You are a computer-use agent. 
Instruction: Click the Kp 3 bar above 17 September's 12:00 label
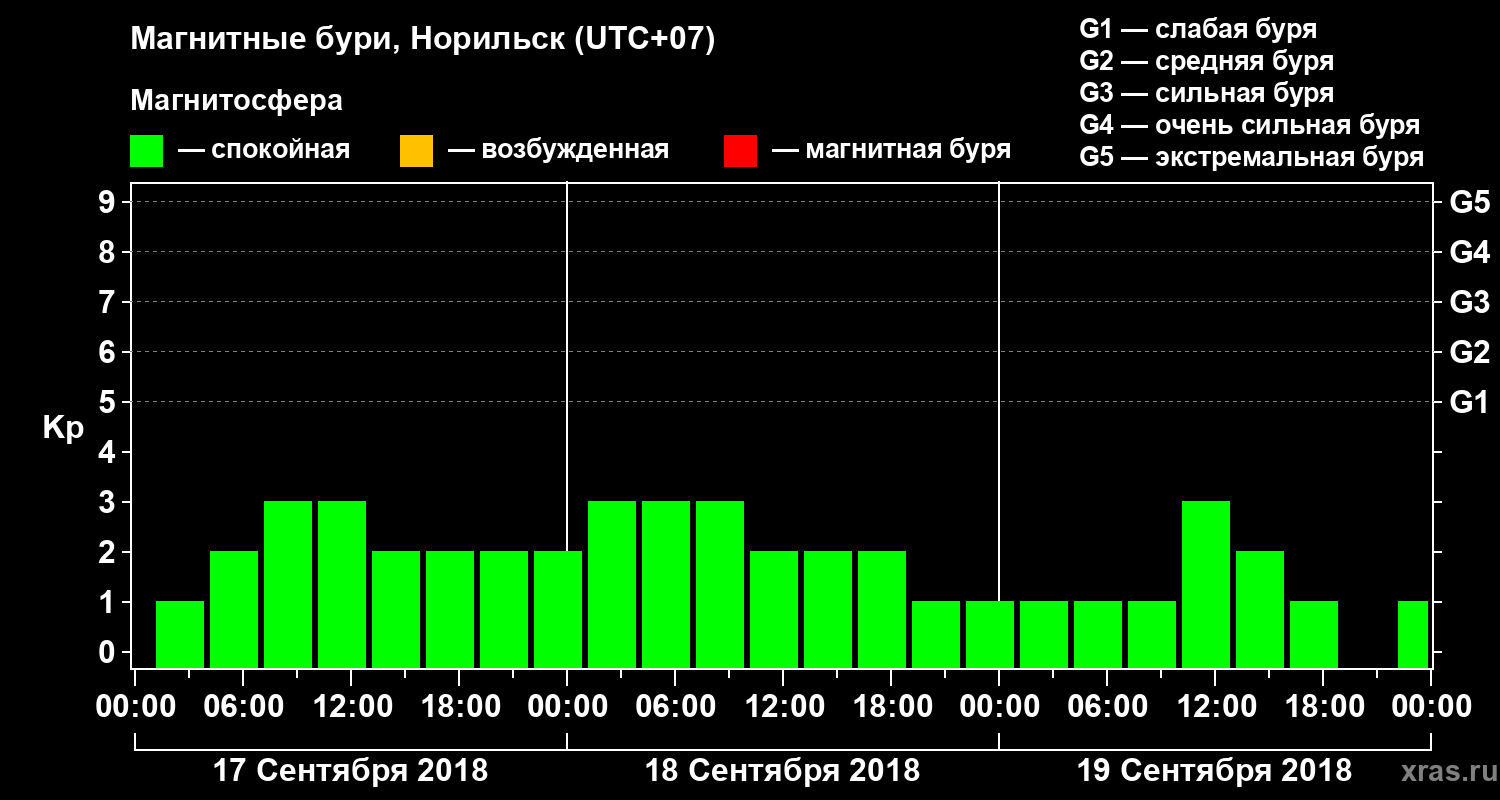[342, 584]
